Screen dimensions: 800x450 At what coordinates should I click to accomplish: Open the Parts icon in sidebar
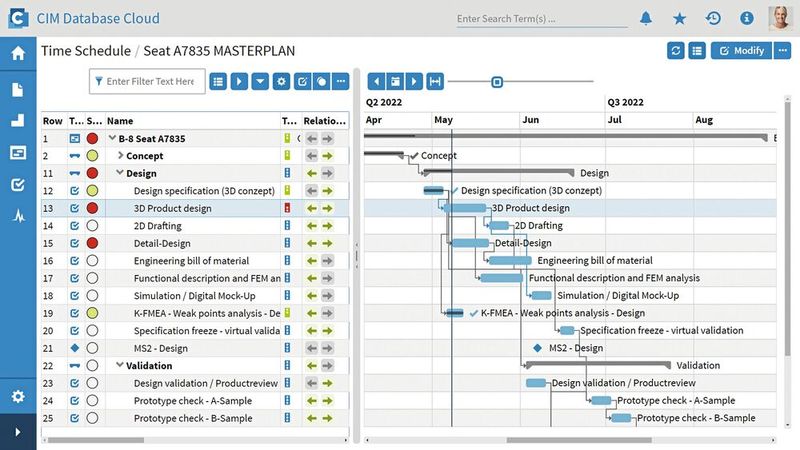coord(18,120)
